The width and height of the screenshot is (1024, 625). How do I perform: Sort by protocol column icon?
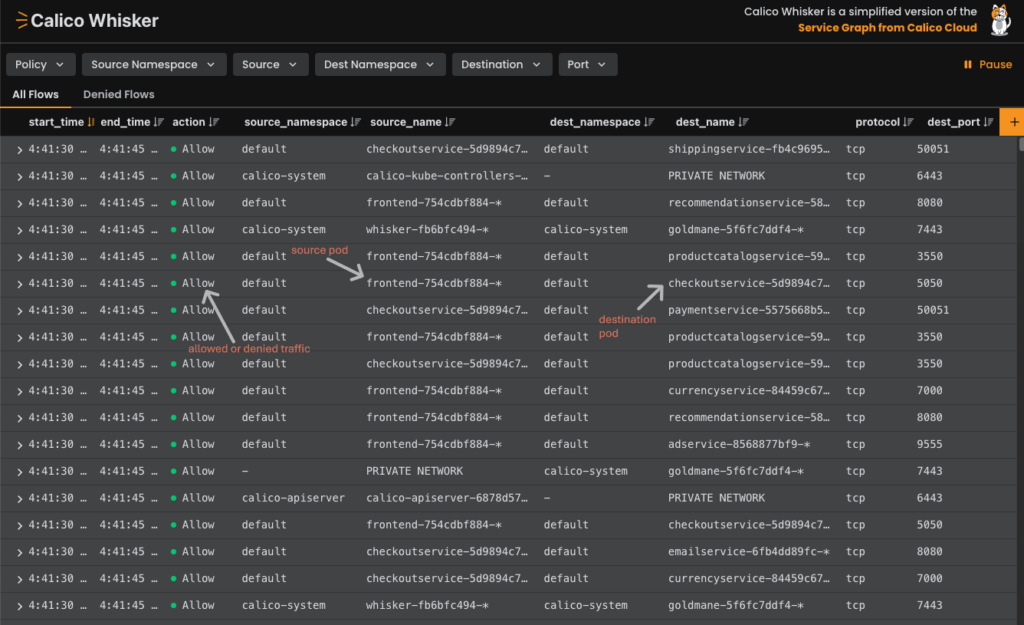pos(908,122)
